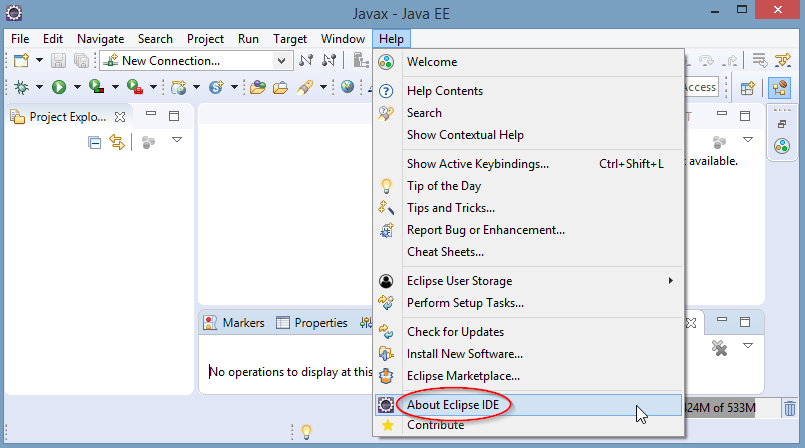Open Project Explorer view menu triangle
Viewport: 805px width, 448px height.
click(x=177, y=140)
